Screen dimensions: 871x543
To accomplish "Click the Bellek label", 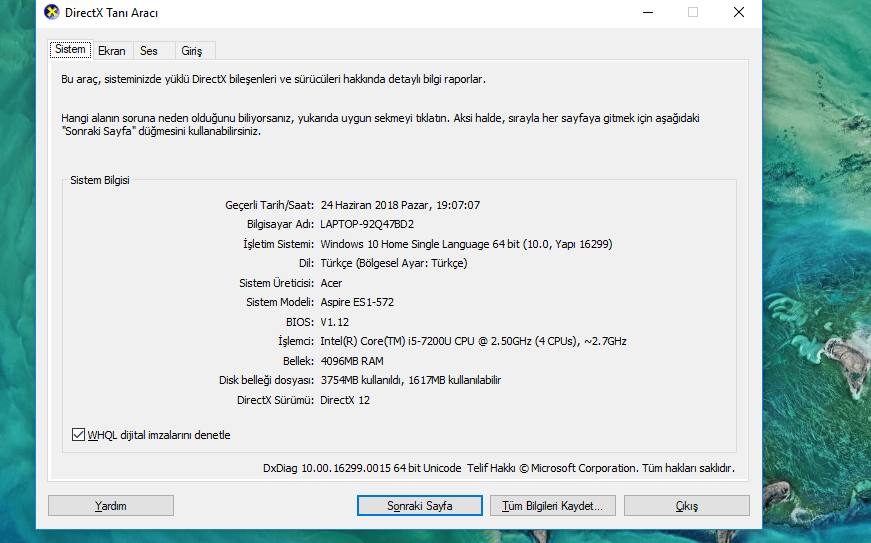I will click(x=298, y=361).
